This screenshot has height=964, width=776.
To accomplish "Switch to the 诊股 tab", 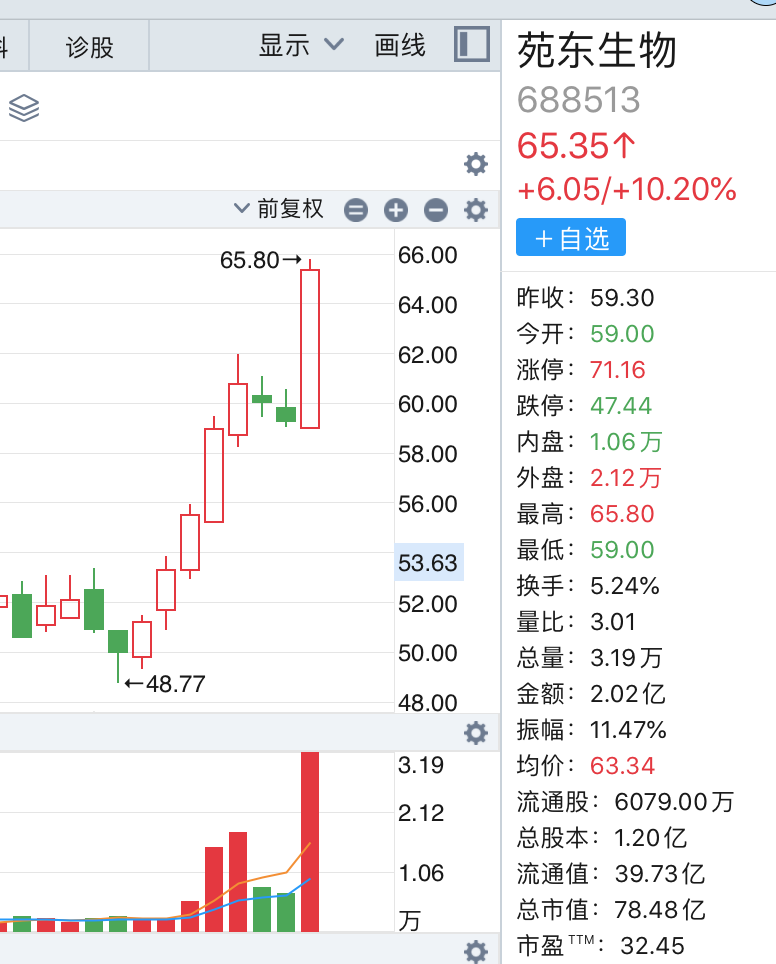I will click(90, 46).
